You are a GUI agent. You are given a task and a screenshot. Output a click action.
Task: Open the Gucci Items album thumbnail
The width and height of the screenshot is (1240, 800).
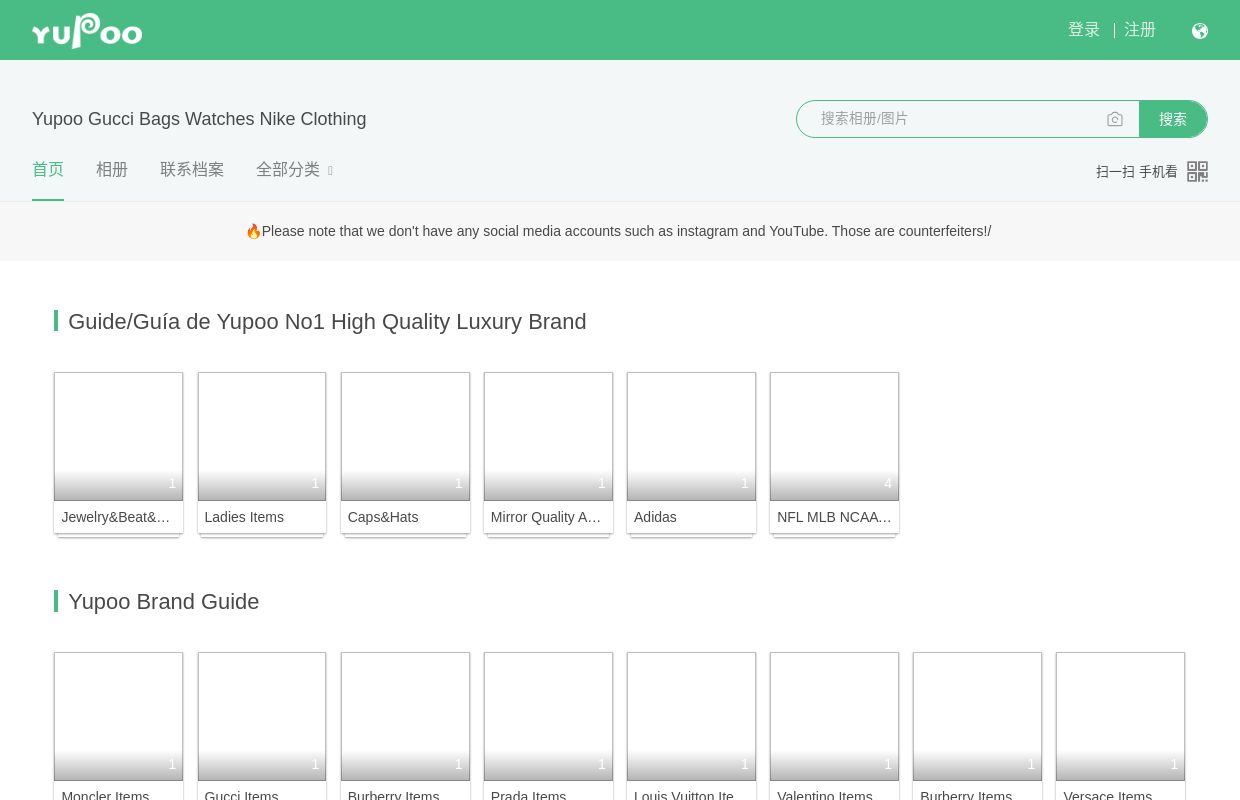[x=262, y=717]
